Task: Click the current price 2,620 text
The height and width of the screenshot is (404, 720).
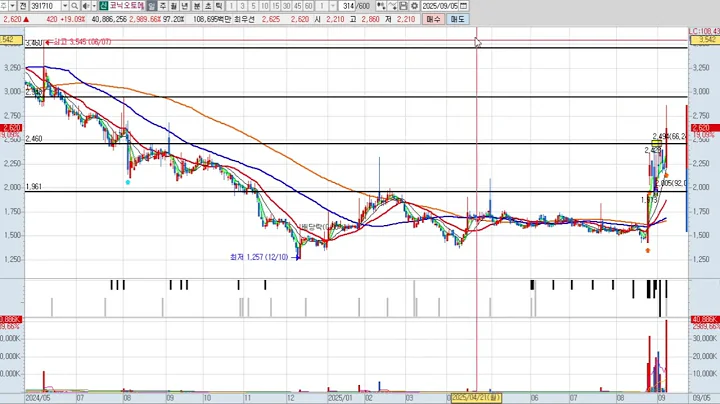Action: 12,19
